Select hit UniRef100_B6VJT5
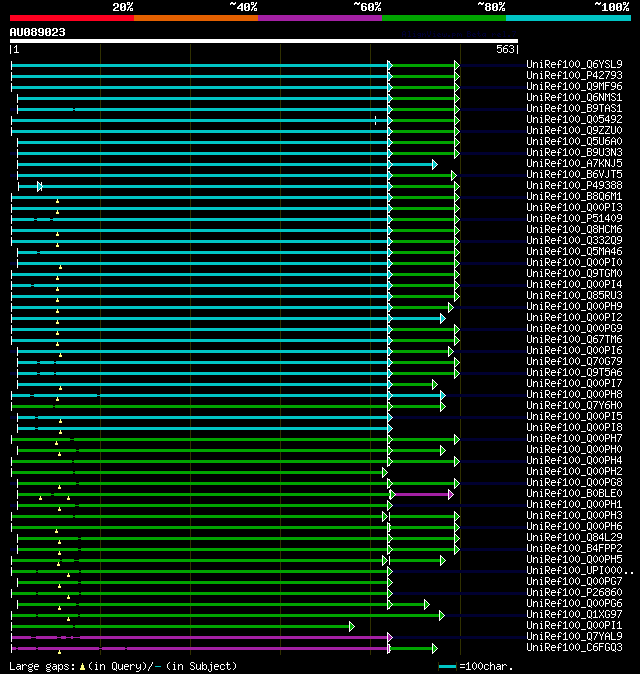 tap(574, 175)
